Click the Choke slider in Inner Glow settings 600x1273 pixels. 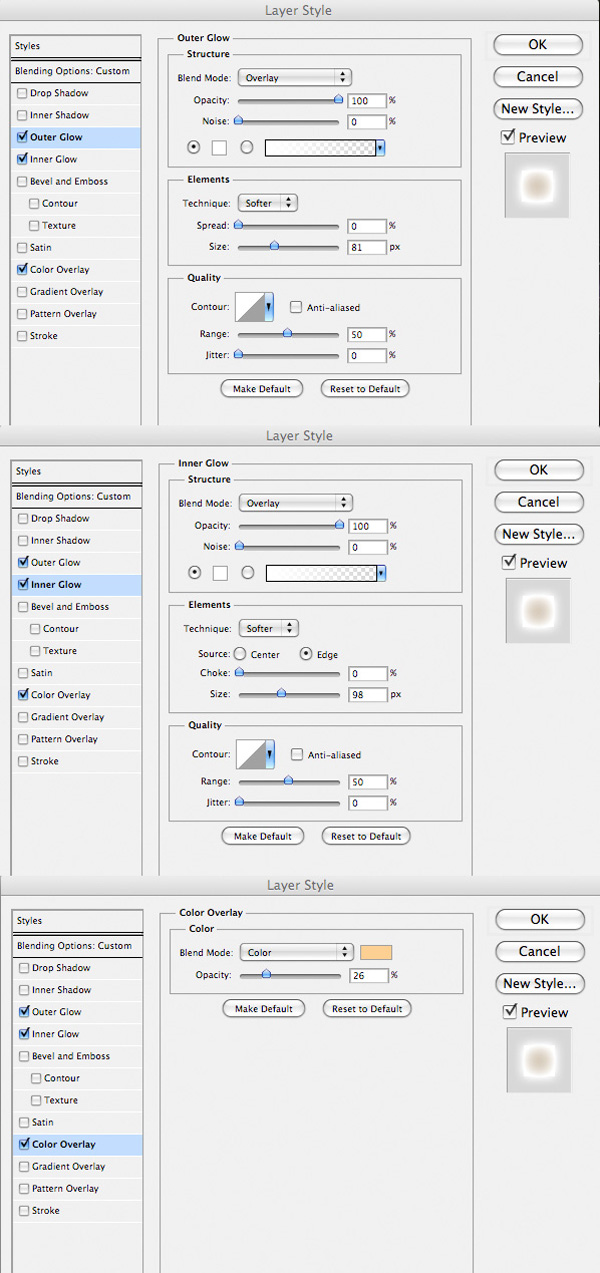tap(287, 673)
